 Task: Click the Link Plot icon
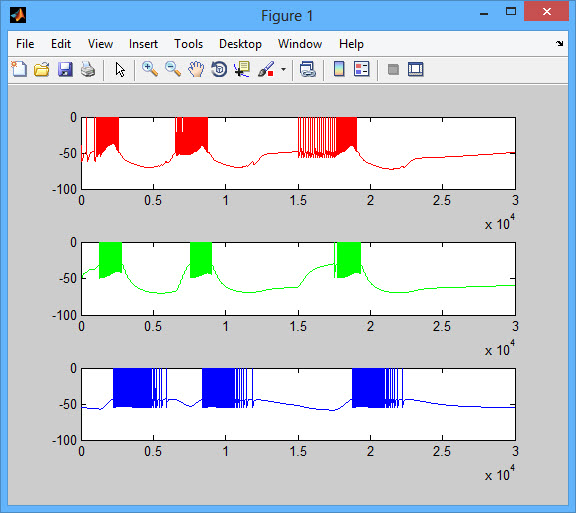coord(308,69)
